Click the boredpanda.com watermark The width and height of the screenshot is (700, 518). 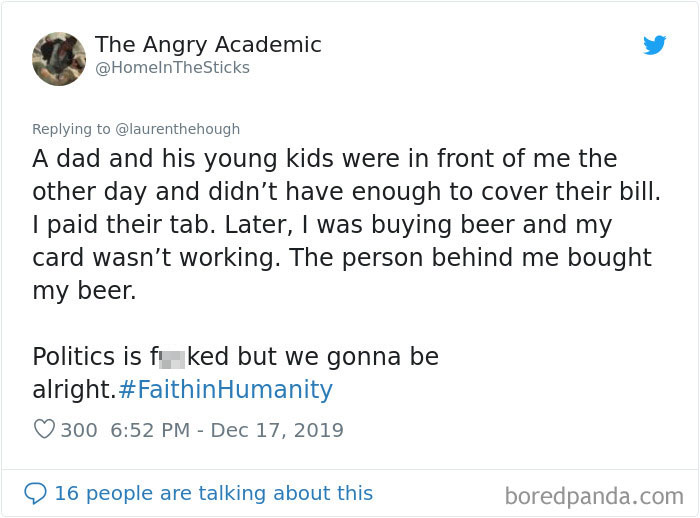pyautogui.click(x=593, y=495)
